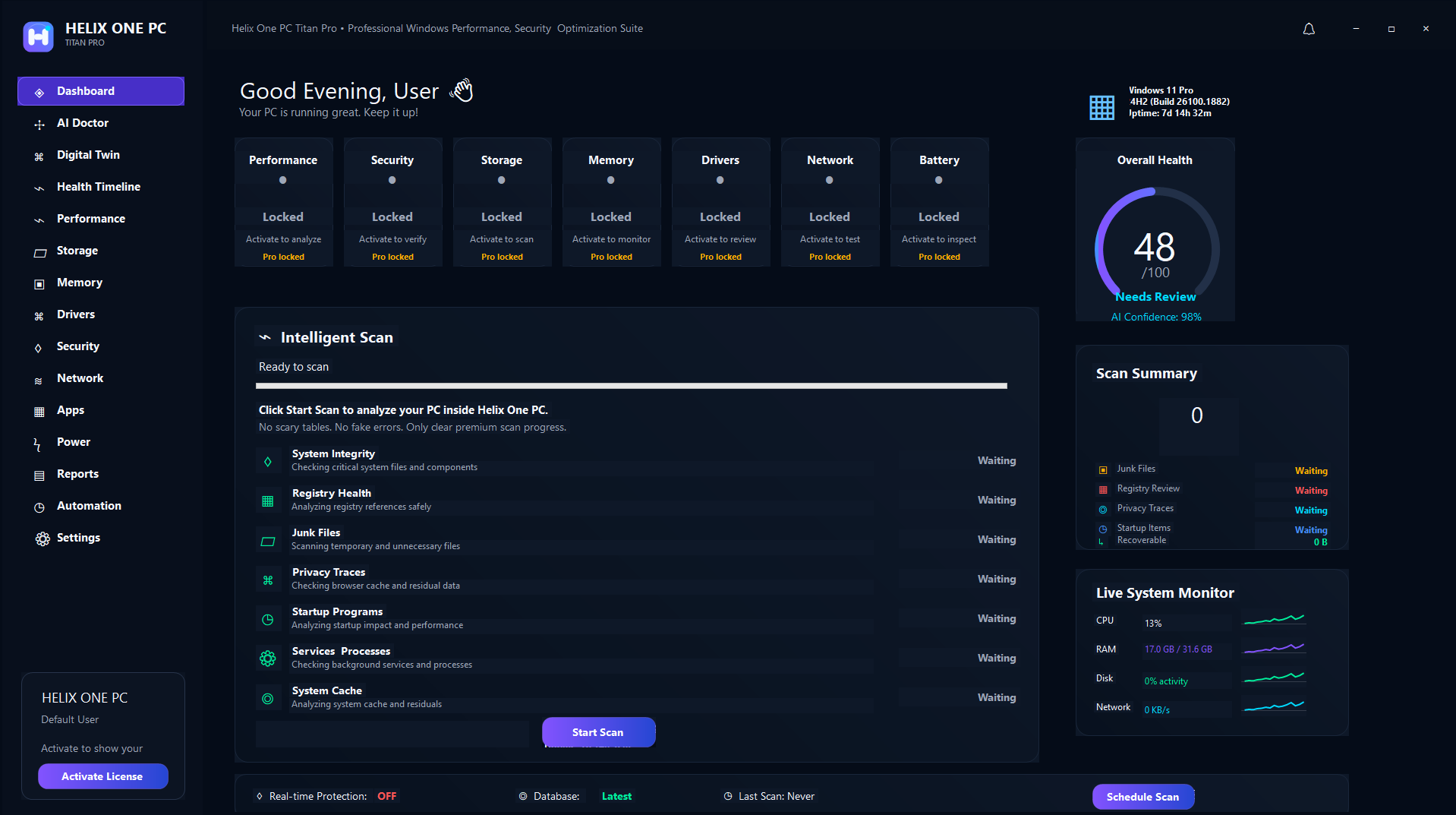1456x815 pixels.
Task: Click the Privacy Traces icon in Scan Summary
Action: [x=1103, y=509]
